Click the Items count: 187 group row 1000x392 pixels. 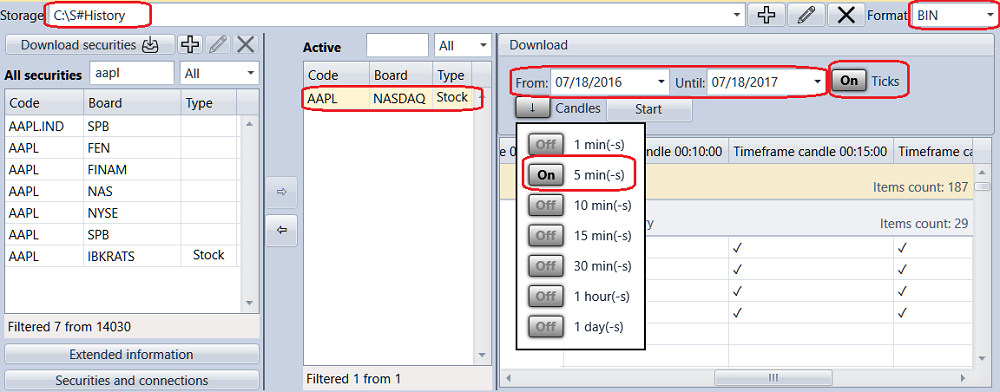point(737,183)
